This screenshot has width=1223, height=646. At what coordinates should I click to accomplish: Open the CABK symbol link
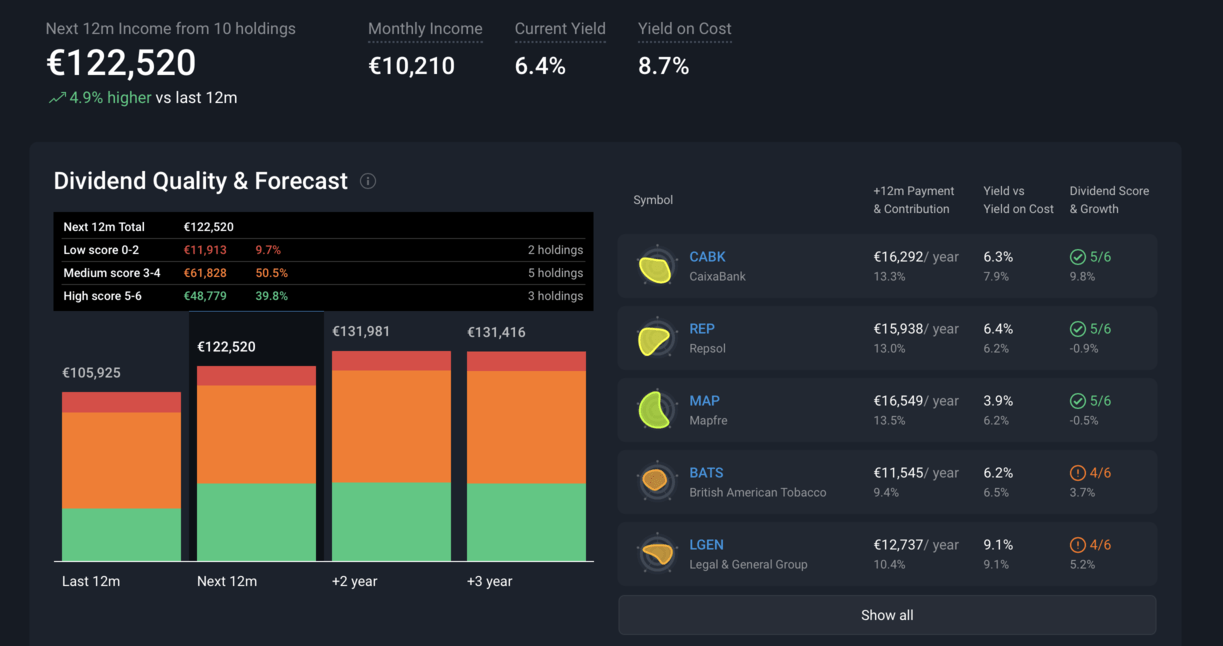(707, 257)
